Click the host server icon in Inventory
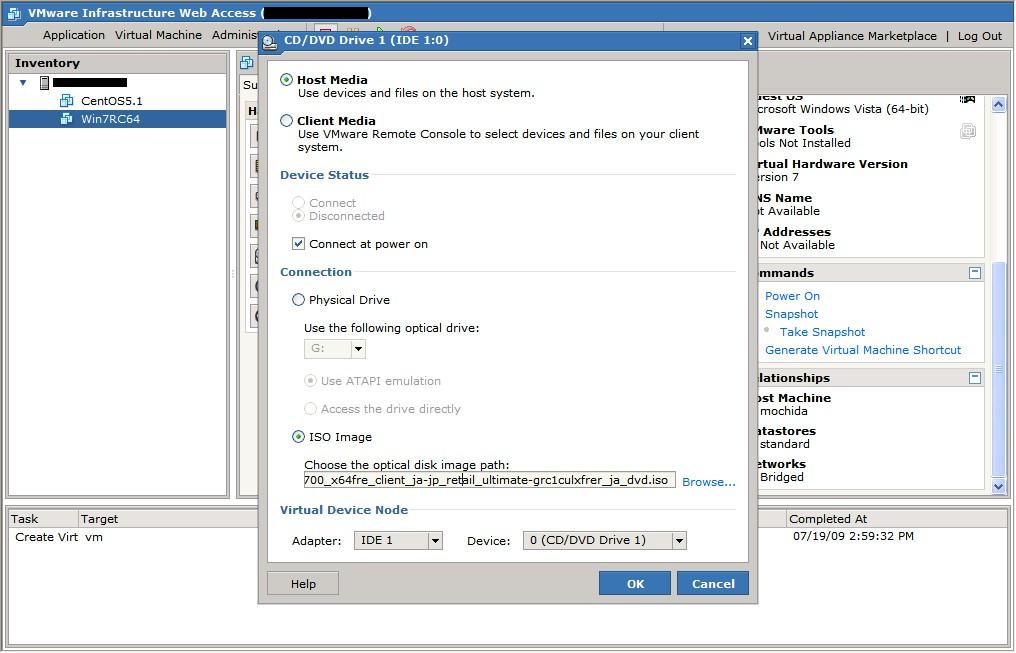This screenshot has width=1016, height=653. tap(44, 83)
